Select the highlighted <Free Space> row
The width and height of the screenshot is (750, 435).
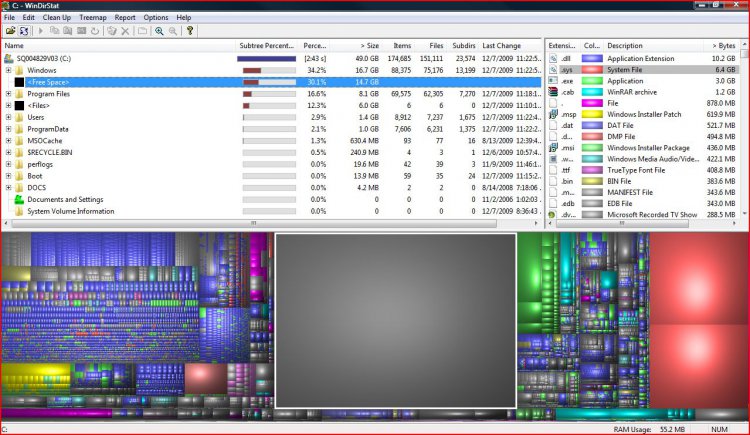pos(272,82)
